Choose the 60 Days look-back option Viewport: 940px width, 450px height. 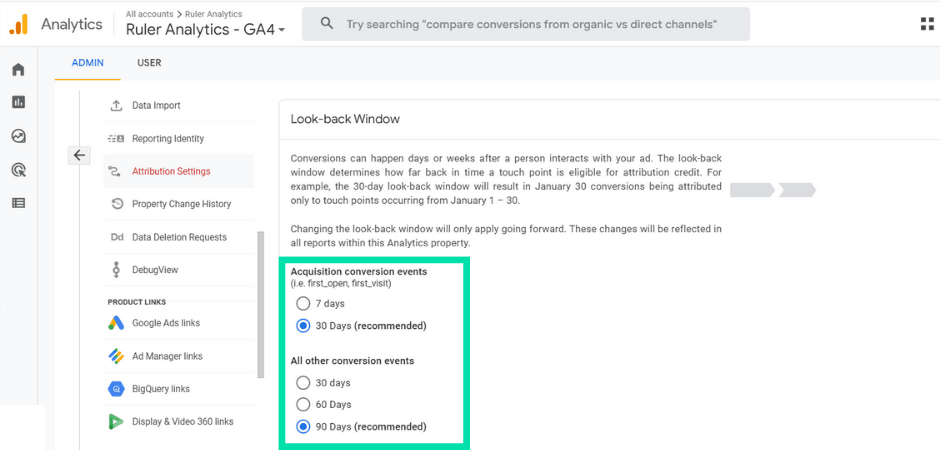point(303,405)
